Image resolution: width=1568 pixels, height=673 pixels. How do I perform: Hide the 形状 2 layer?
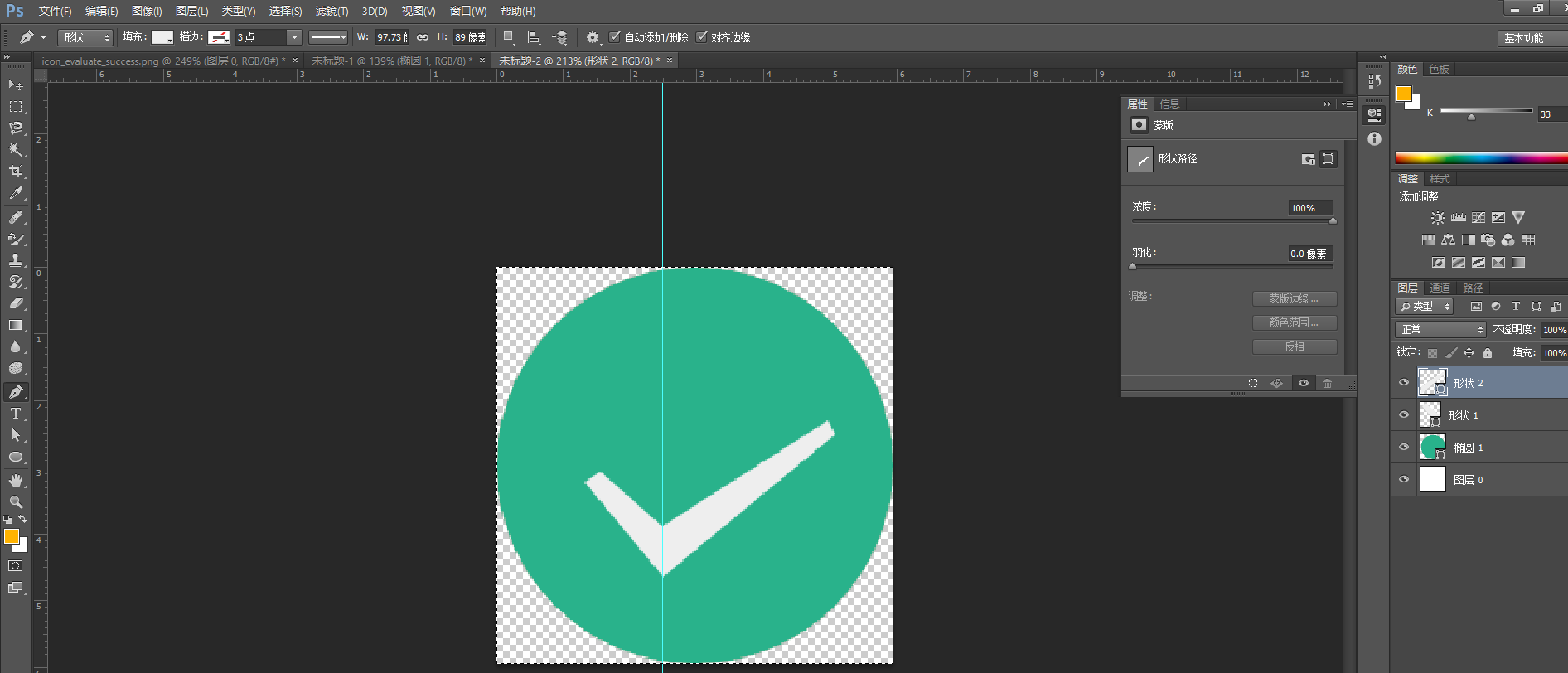tap(1404, 383)
